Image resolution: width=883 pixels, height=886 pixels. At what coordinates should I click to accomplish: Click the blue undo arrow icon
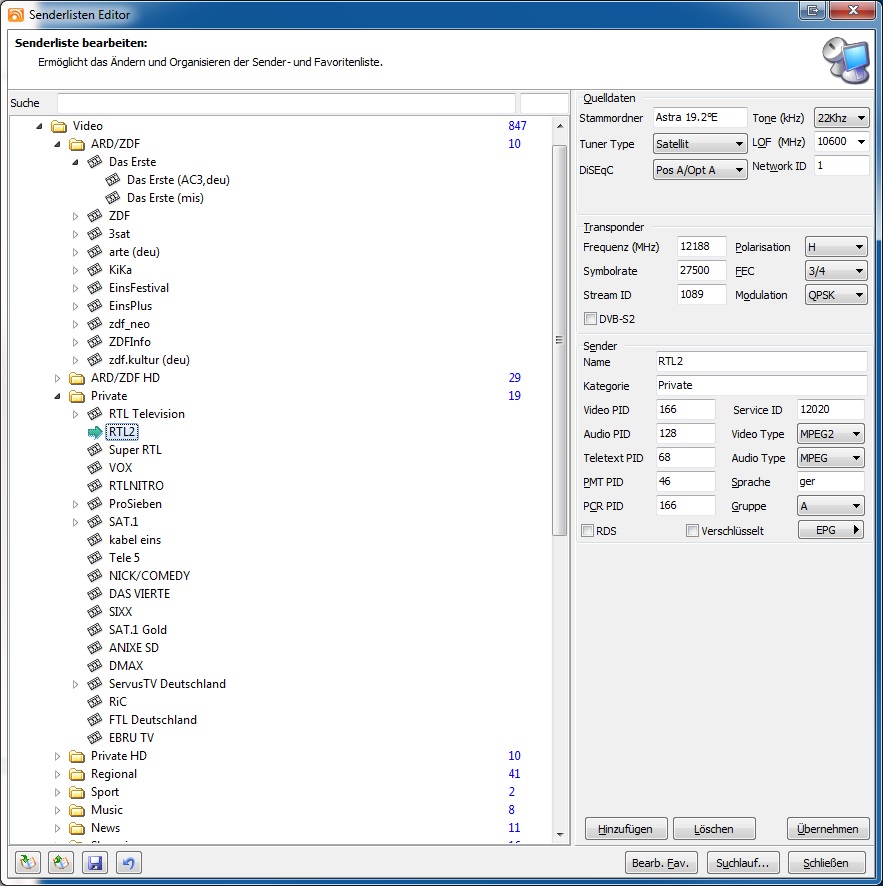point(129,862)
